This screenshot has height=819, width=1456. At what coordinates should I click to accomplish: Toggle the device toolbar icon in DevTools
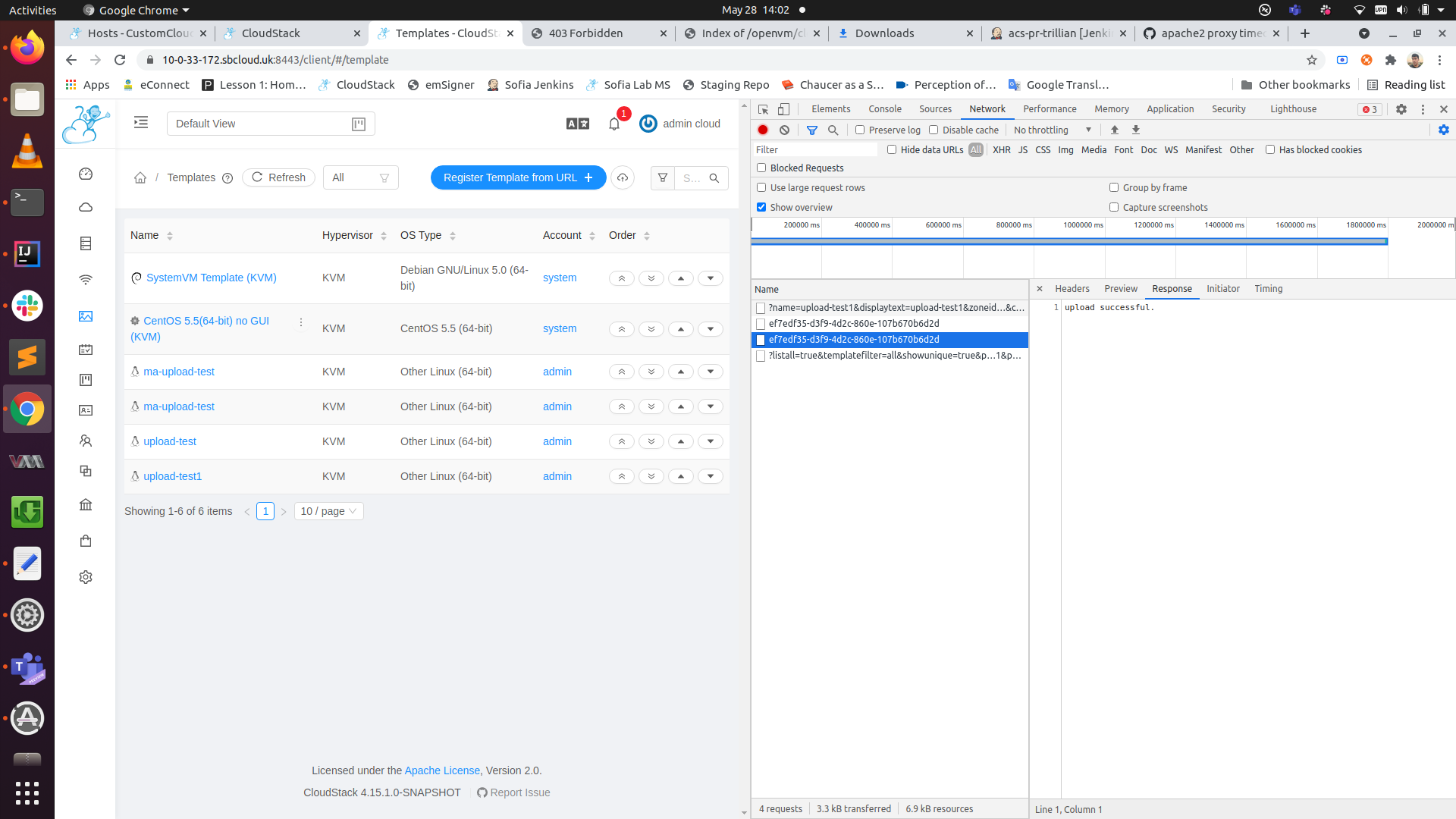pos(784,109)
